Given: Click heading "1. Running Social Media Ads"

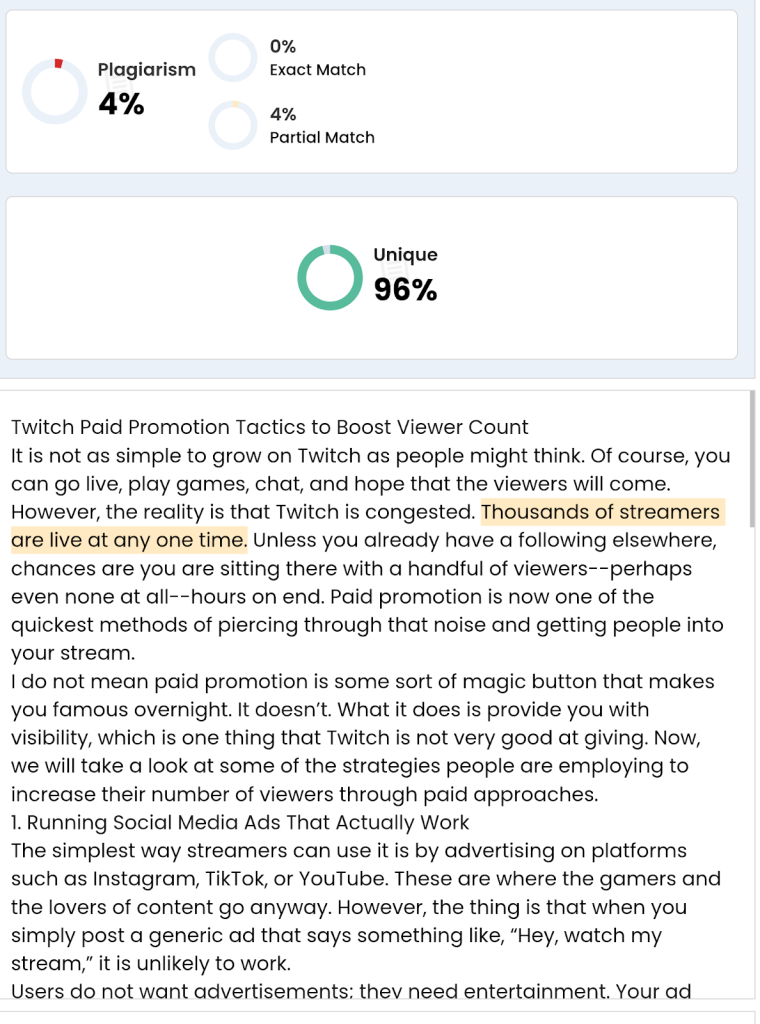Looking at the screenshot, I should [240, 823].
